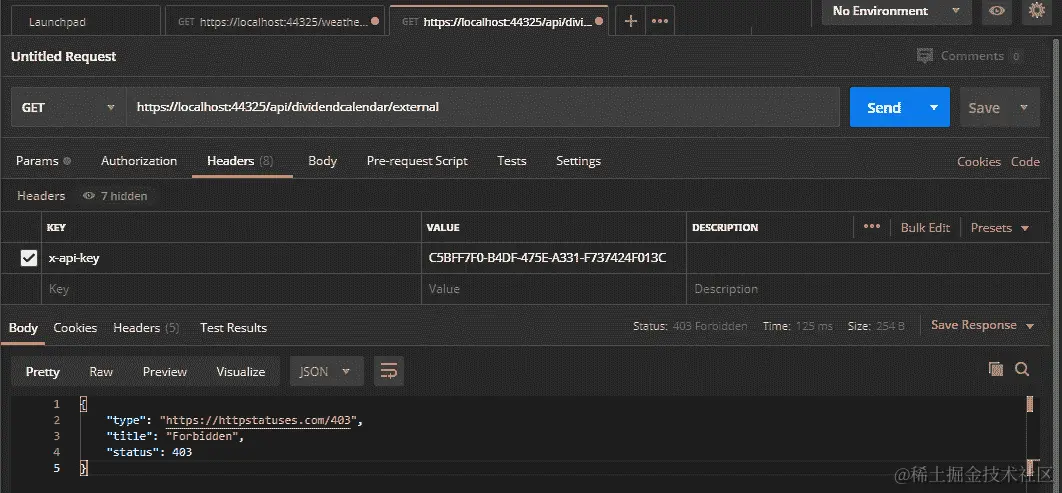Open the response Headers (5) tab

[x=146, y=328]
